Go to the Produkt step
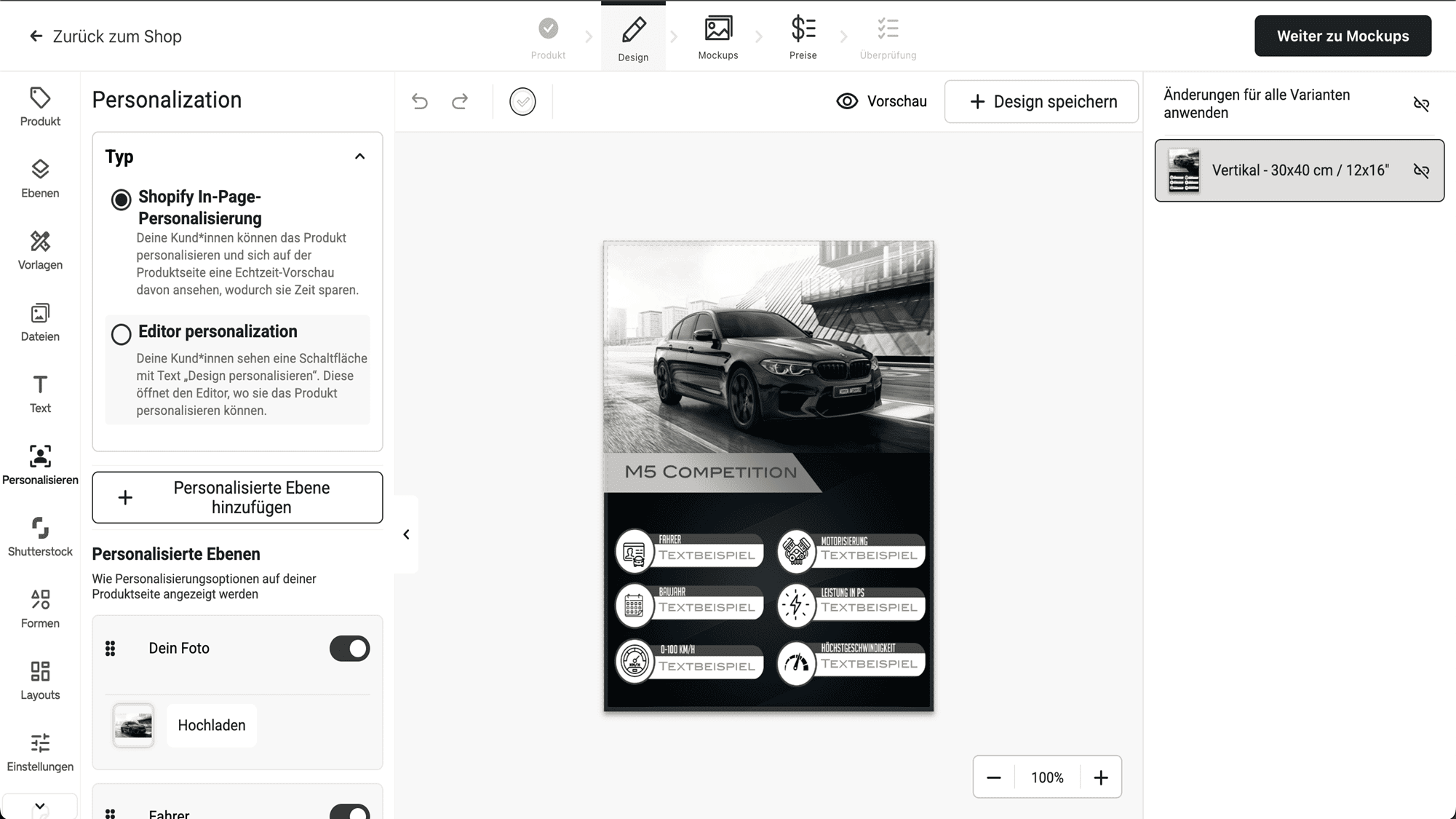Viewport: 1456px width, 819px height. coord(548,38)
